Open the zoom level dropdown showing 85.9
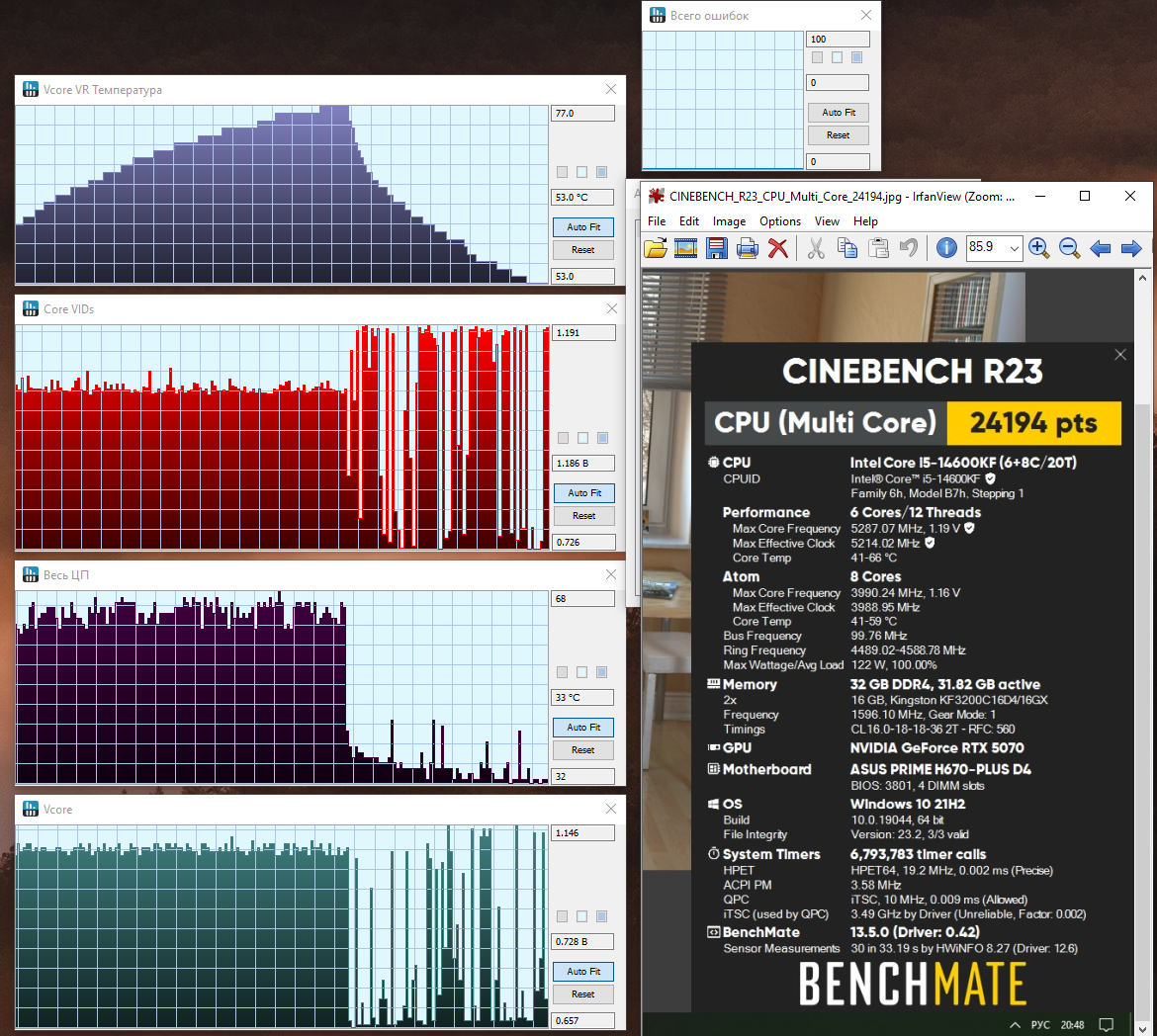Image resolution: width=1157 pixels, height=1036 pixels. click(x=1015, y=249)
